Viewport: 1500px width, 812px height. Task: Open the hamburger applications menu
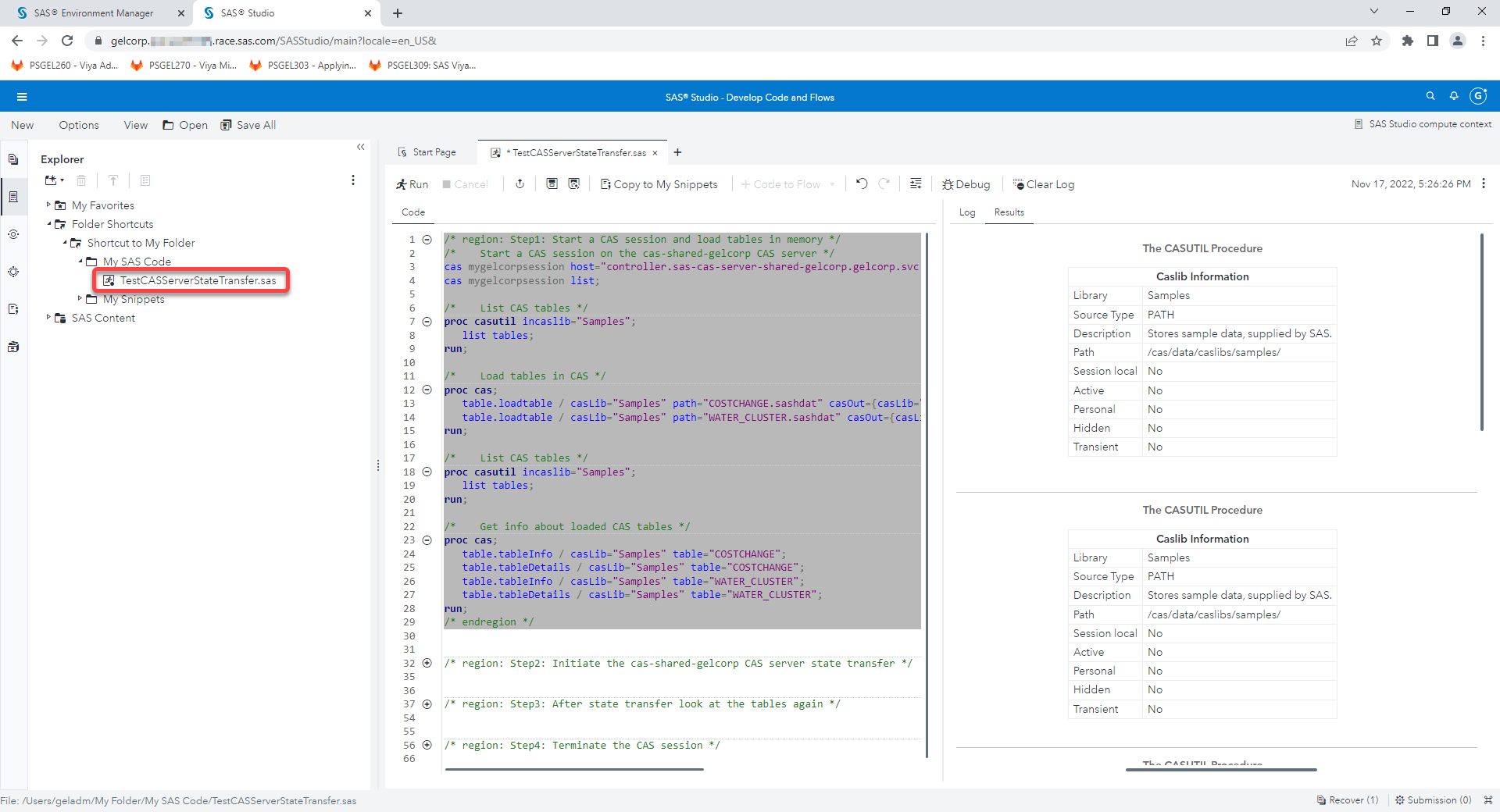coord(22,97)
